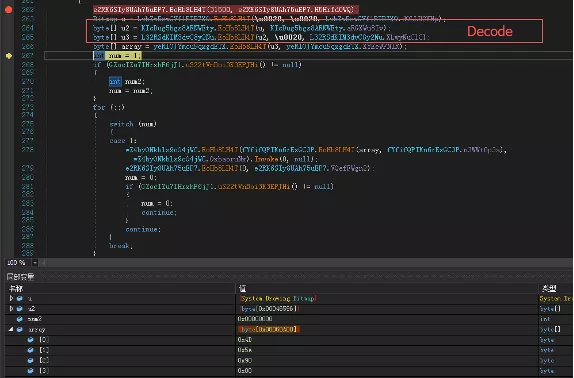Viewport: 574px width, 378px height.
Task: Select the variable icon beside u2 in locals
Action: (20, 308)
